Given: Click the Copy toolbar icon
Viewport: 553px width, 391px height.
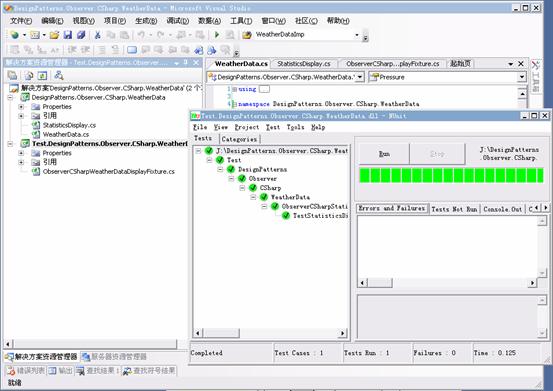Looking at the screenshot, I should 111,35.
